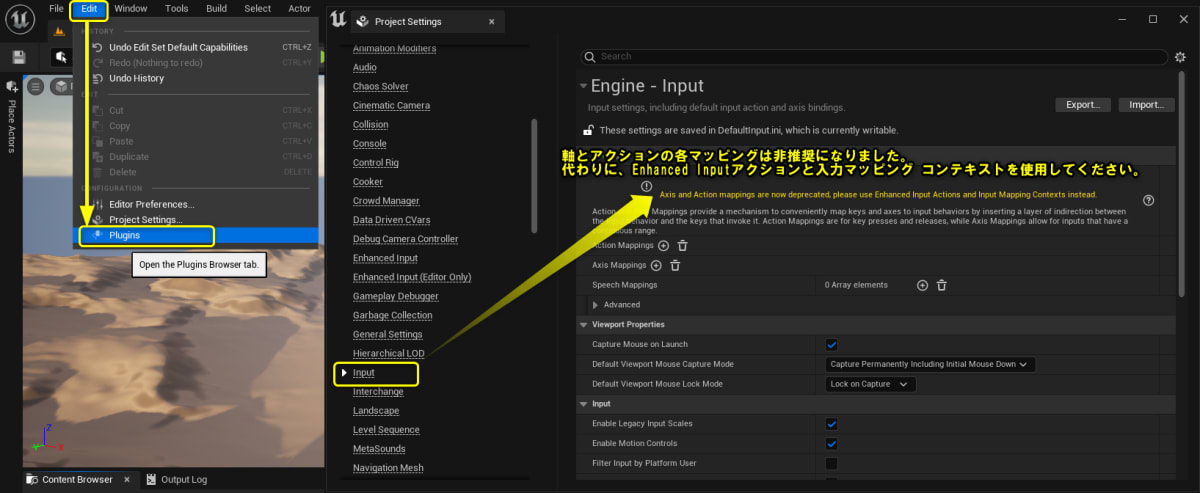The height and width of the screenshot is (493, 1200).
Task: Select the Garbage Collection category
Action: (x=392, y=315)
